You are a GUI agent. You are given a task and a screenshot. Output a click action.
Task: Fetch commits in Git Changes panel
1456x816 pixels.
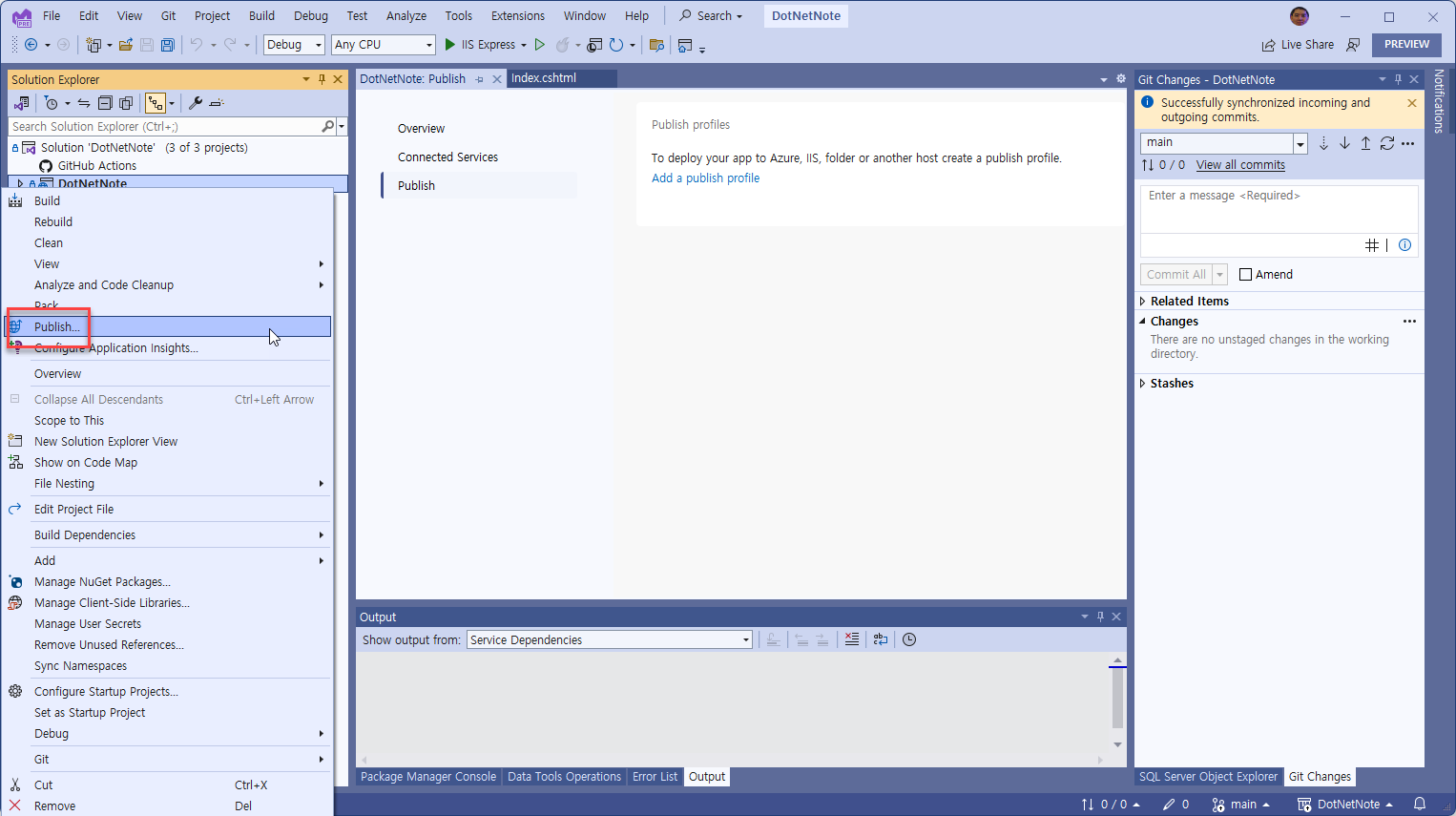tap(1323, 142)
